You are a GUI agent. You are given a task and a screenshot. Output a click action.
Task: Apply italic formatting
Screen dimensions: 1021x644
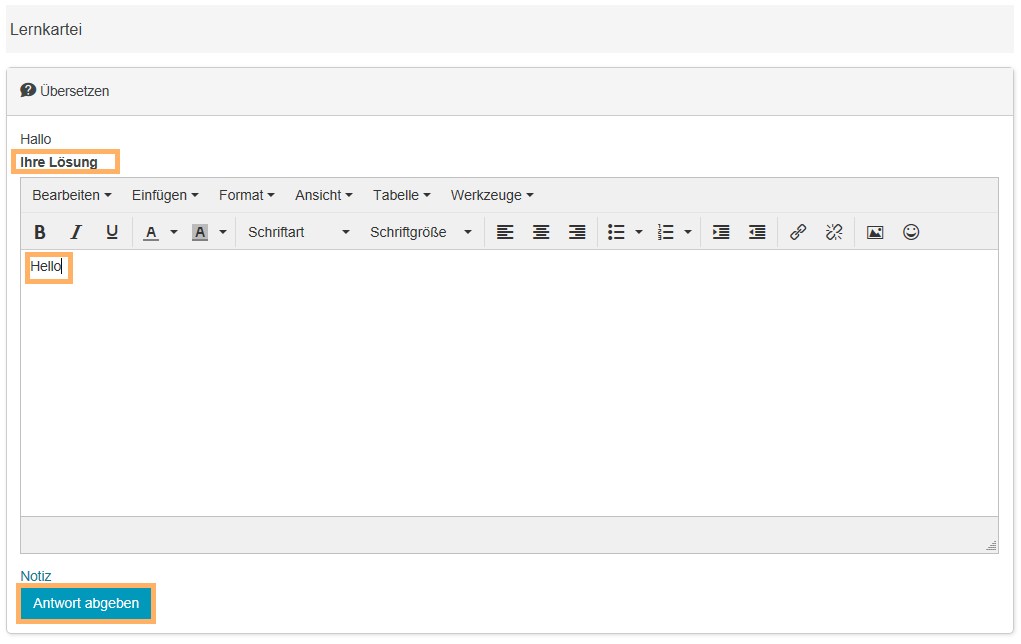[76, 232]
